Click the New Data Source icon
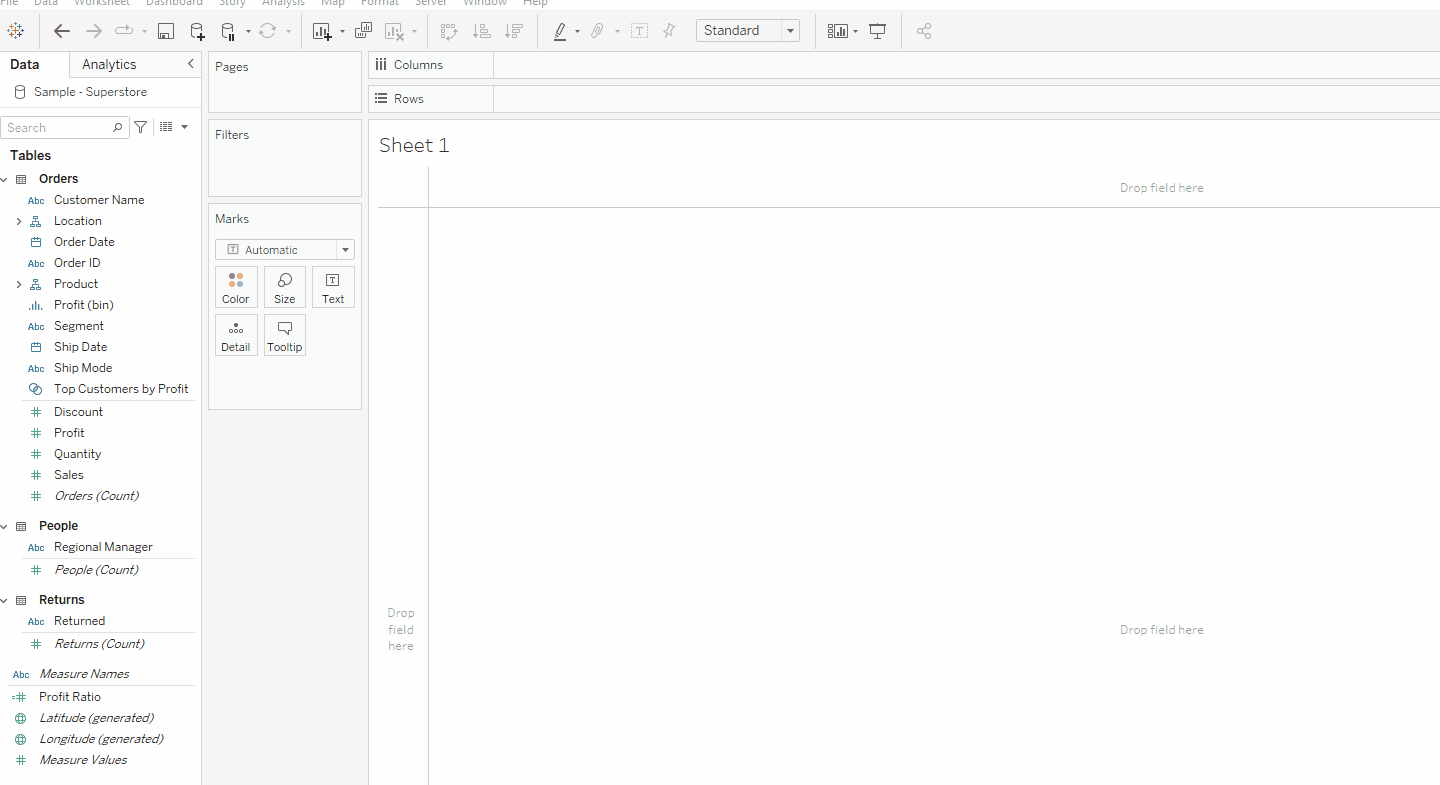Screen dimensions: 1440x785 tap(197, 31)
